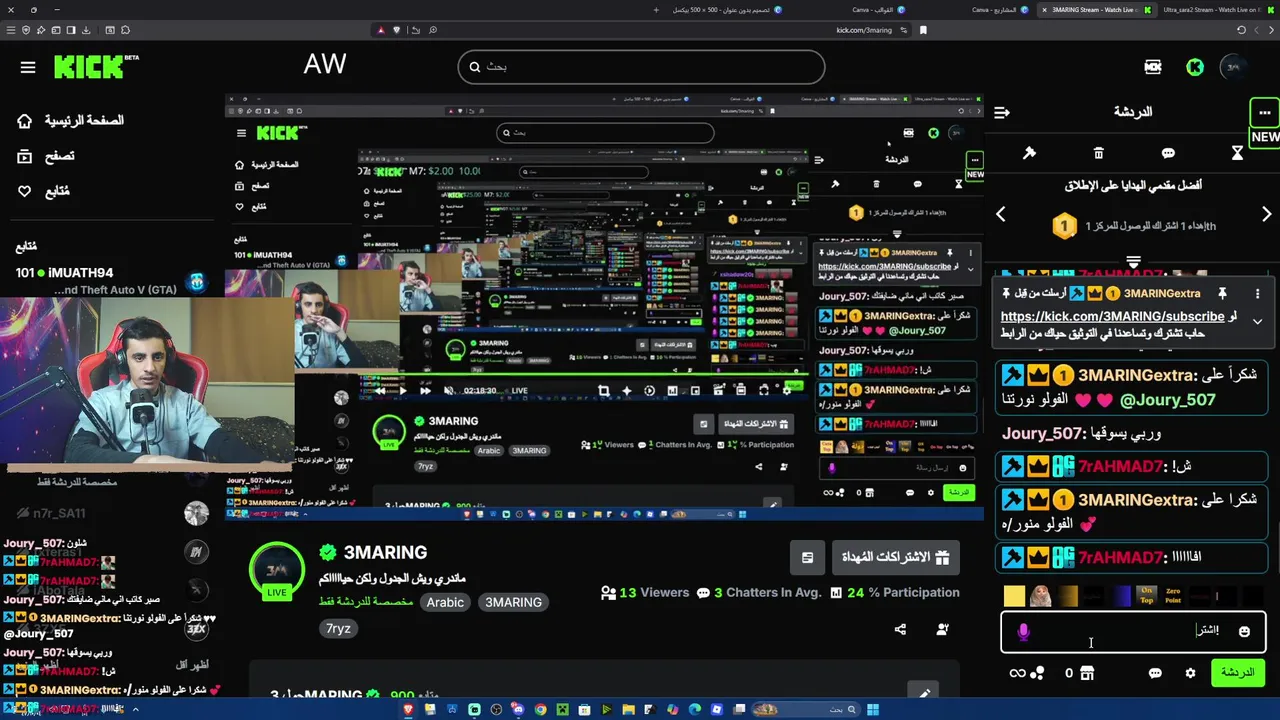Viewport: 1280px width, 720px height.
Task: Open the Gifted Subscriptions button
Action: 895,557
